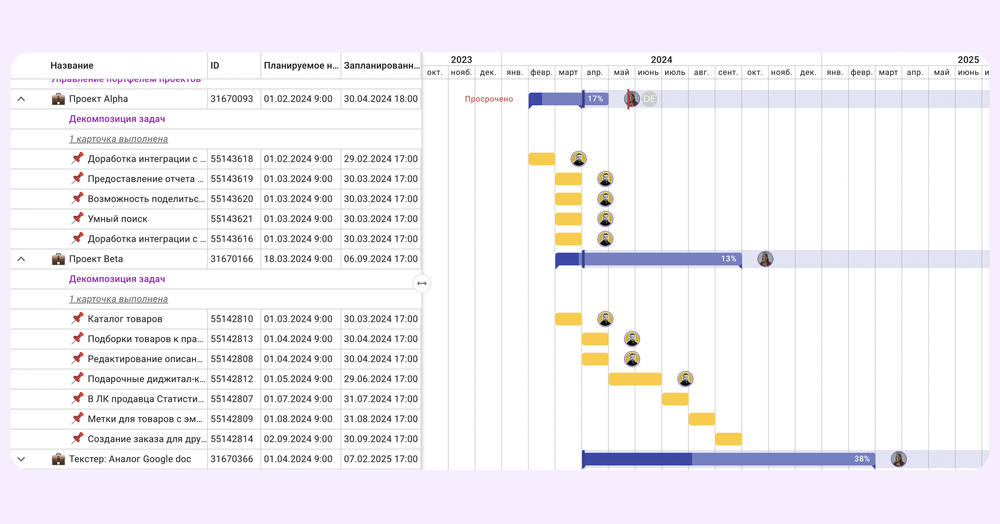Click the pin icon beside Каталог товаров
This screenshot has width=1000, height=524.
click(77, 319)
